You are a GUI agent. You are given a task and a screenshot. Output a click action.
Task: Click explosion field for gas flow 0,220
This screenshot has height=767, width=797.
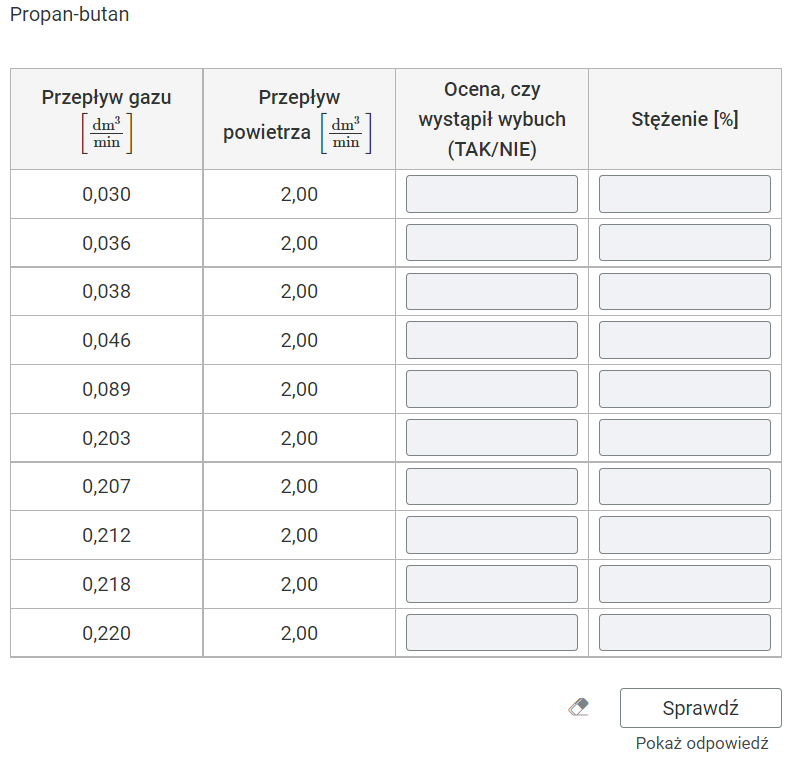click(x=491, y=633)
